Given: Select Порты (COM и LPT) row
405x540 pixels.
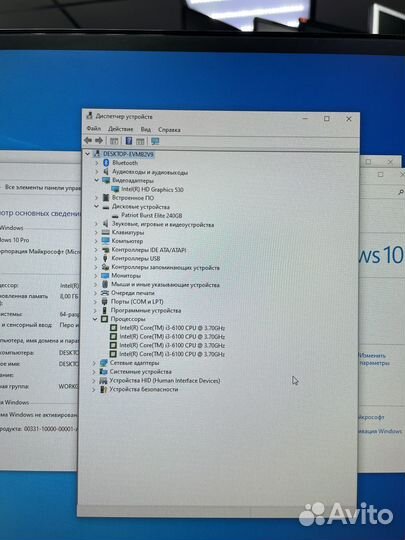Looking at the screenshot, I should pos(137,301).
